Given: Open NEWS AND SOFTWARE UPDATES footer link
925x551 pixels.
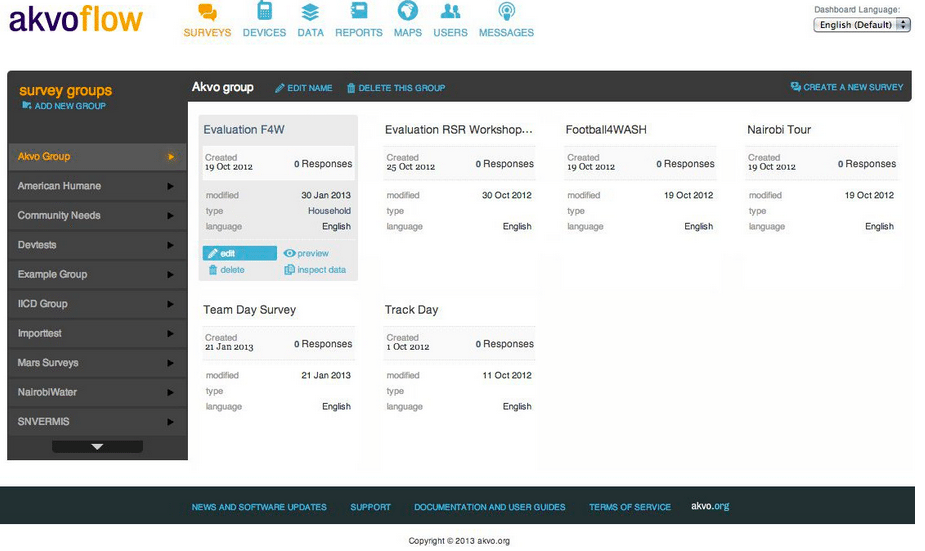Looking at the screenshot, I should [x=259, y=507].
